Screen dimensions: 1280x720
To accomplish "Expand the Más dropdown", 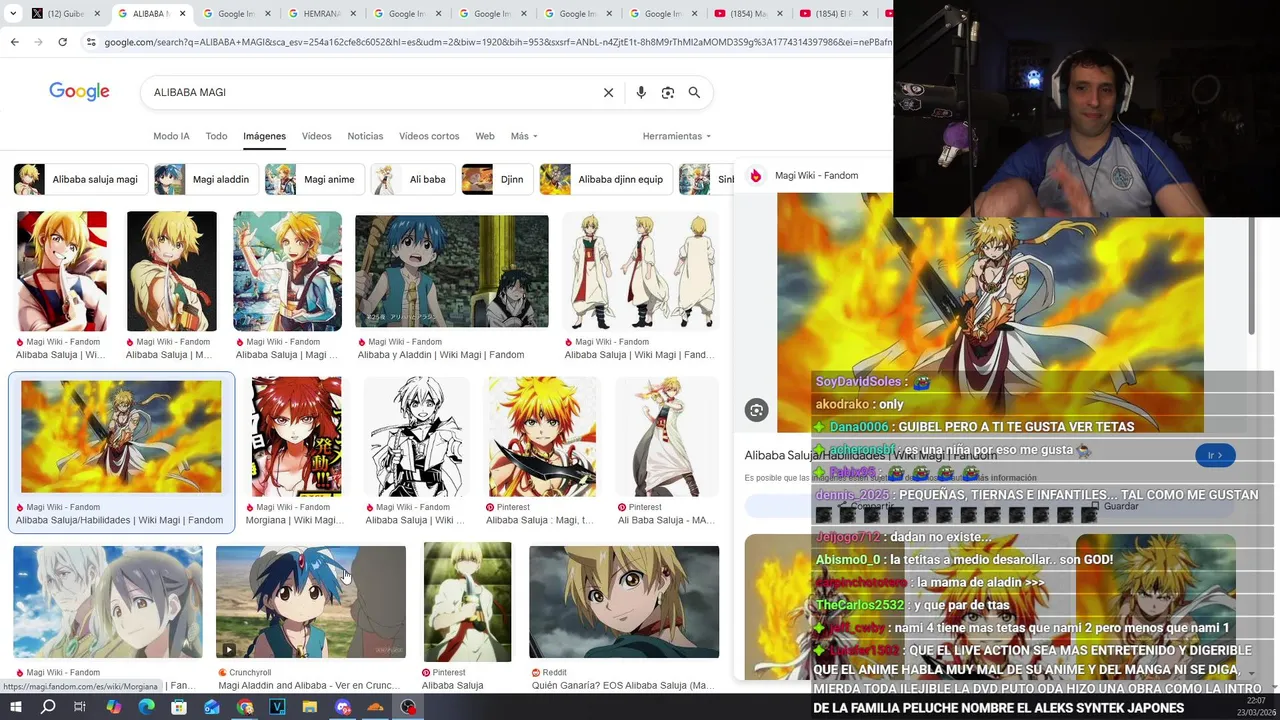I will [x=524, y=136].
